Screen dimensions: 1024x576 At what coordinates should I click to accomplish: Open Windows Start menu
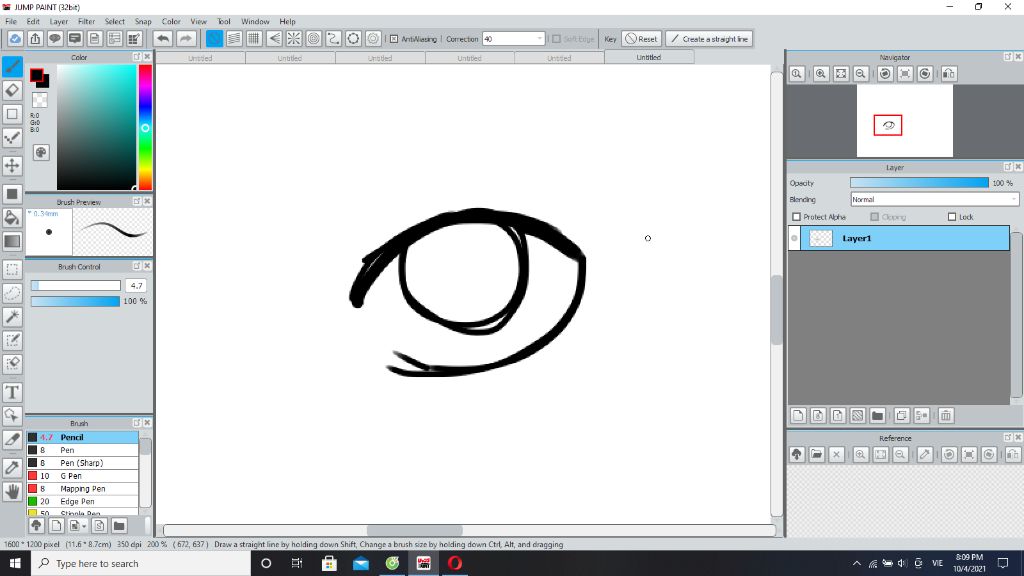tap(15, 564)
